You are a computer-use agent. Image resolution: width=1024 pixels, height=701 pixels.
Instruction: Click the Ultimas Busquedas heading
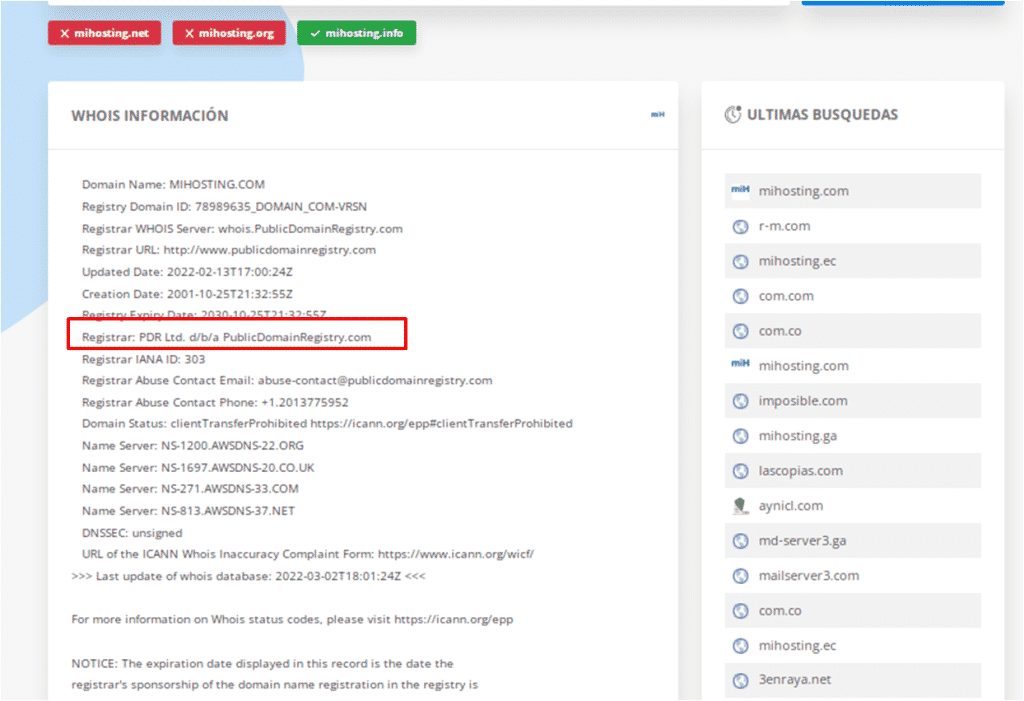click(x=822, y=115)
